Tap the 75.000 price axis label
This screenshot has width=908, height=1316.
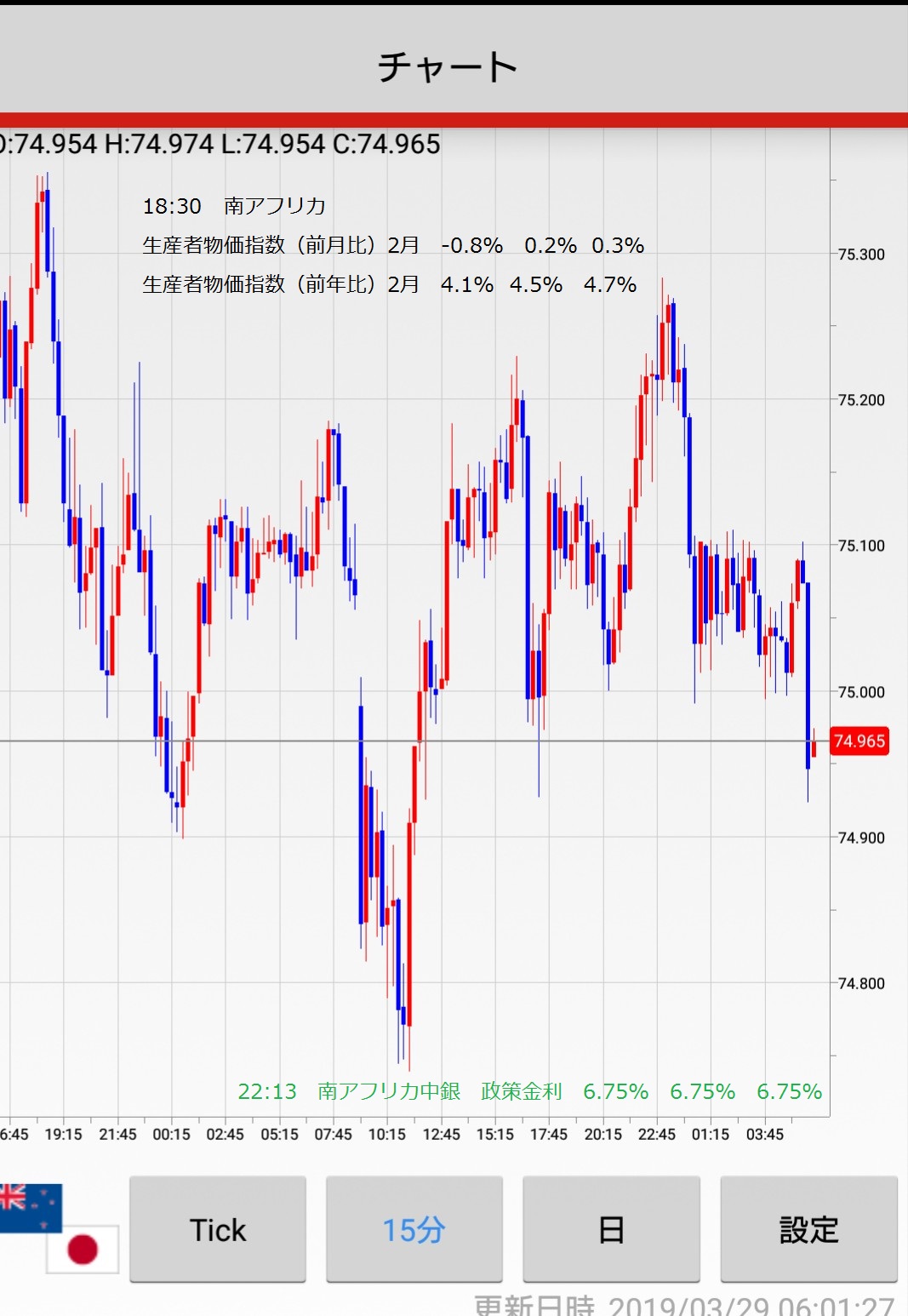[861, 692]
